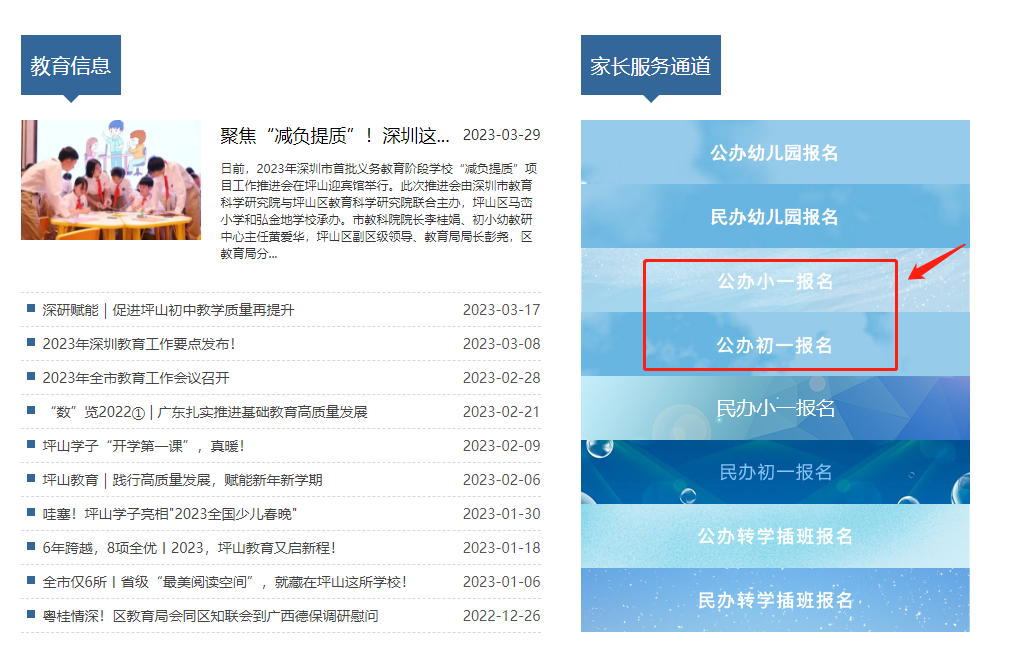Go to 公办转学插班报名 banner
This screenshot has width=1013, height=654.
[x=775, y=536]
